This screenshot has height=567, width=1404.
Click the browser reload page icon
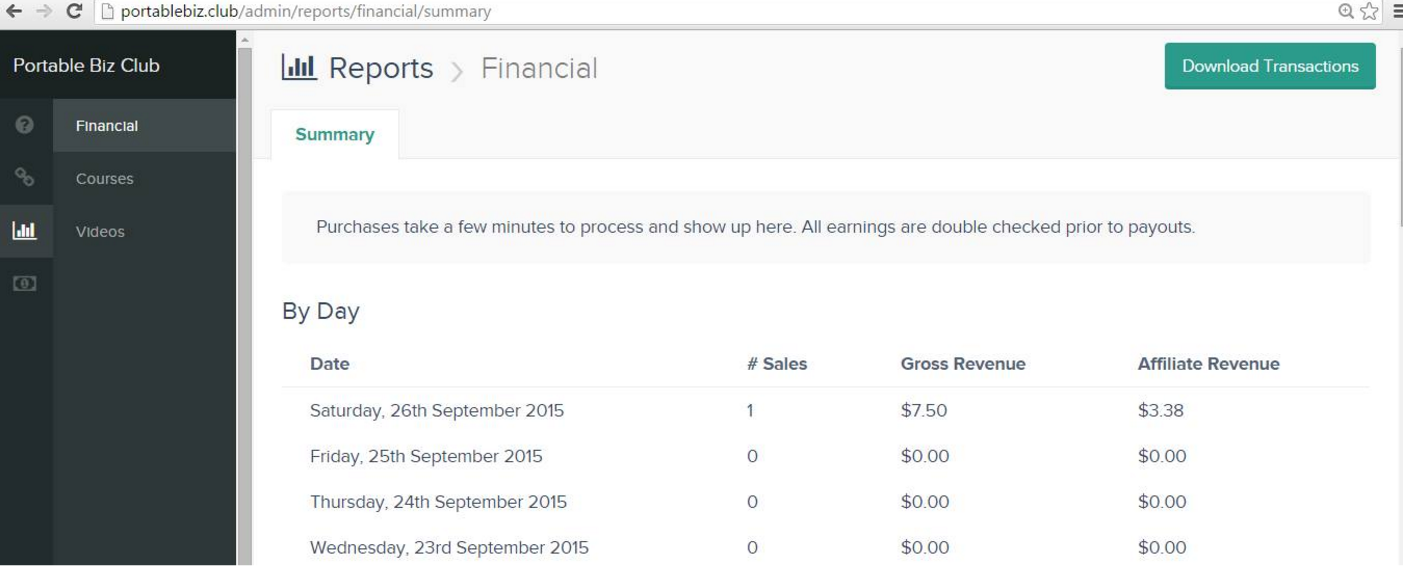coord(73,12)
